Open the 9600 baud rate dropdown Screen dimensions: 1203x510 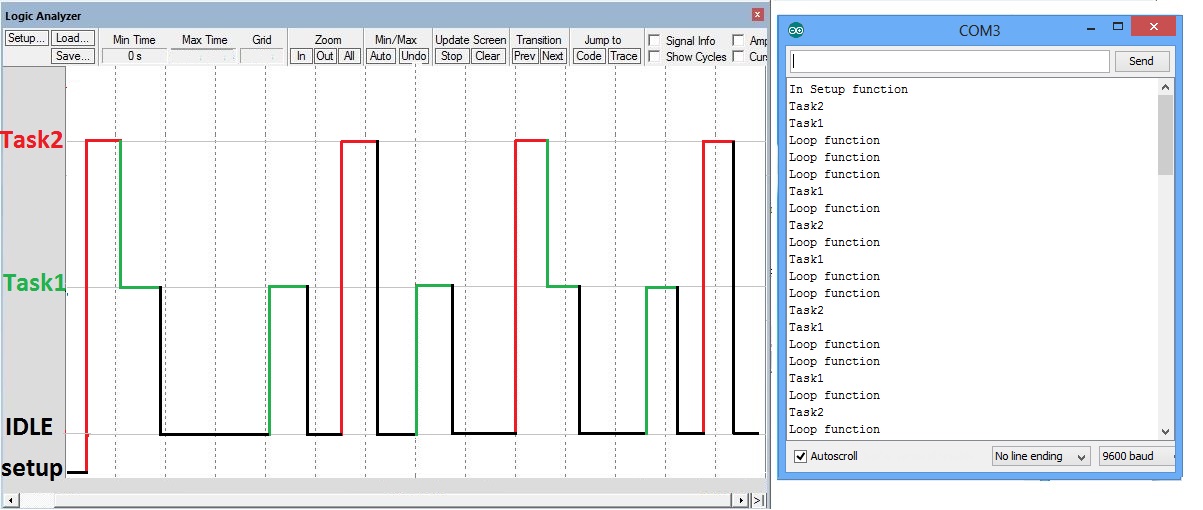coord(1133,456)
